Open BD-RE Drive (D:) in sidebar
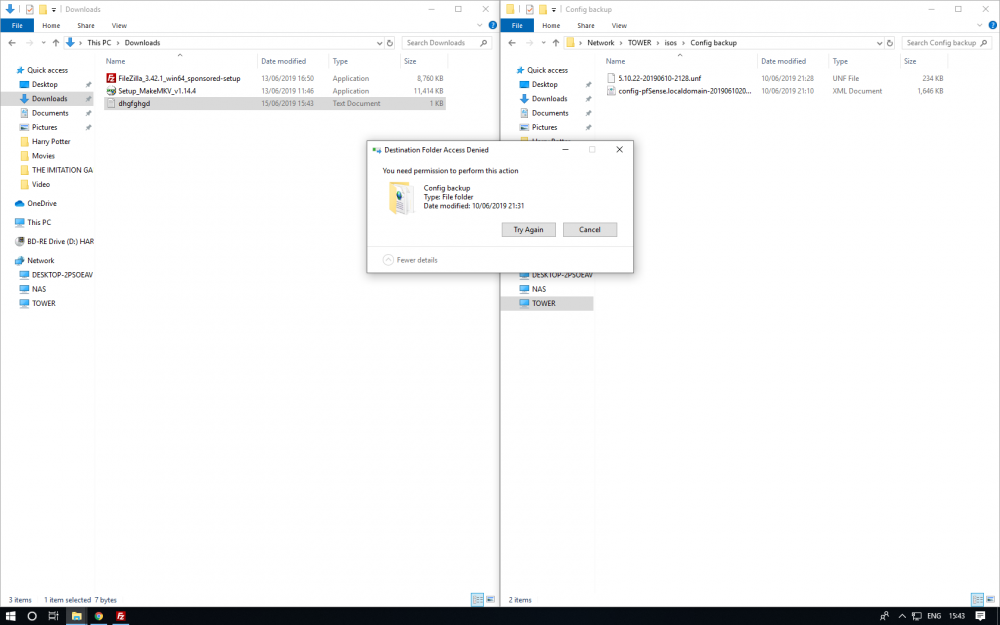The width and height of the screenshot is (1000, 625). (60, 242)
